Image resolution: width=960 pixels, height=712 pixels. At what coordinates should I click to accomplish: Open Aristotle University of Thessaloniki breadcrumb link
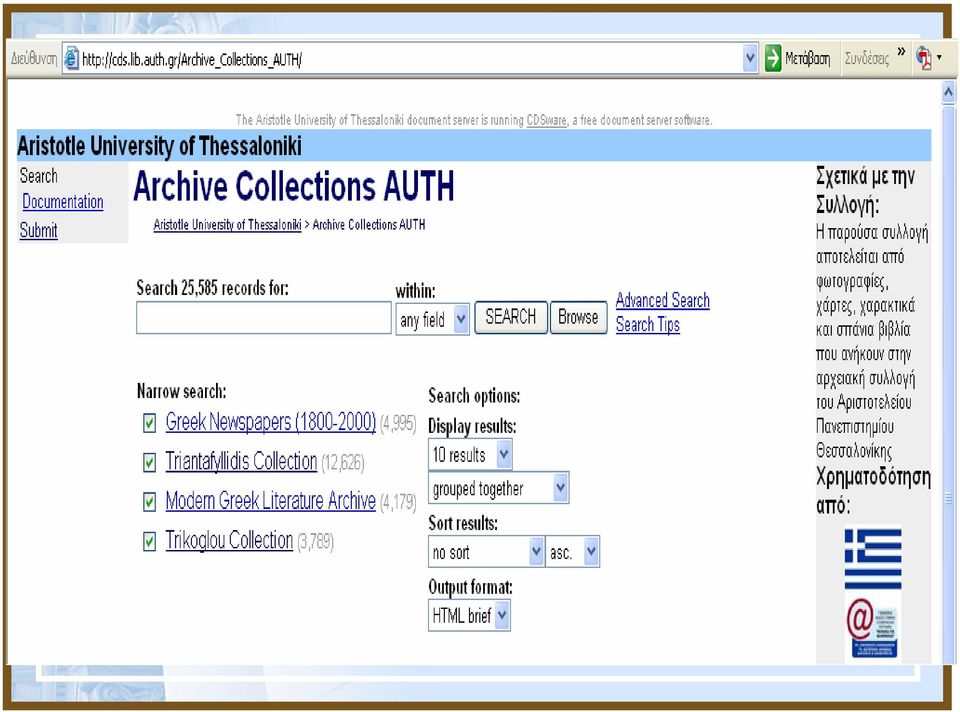(x=227, y=225)
